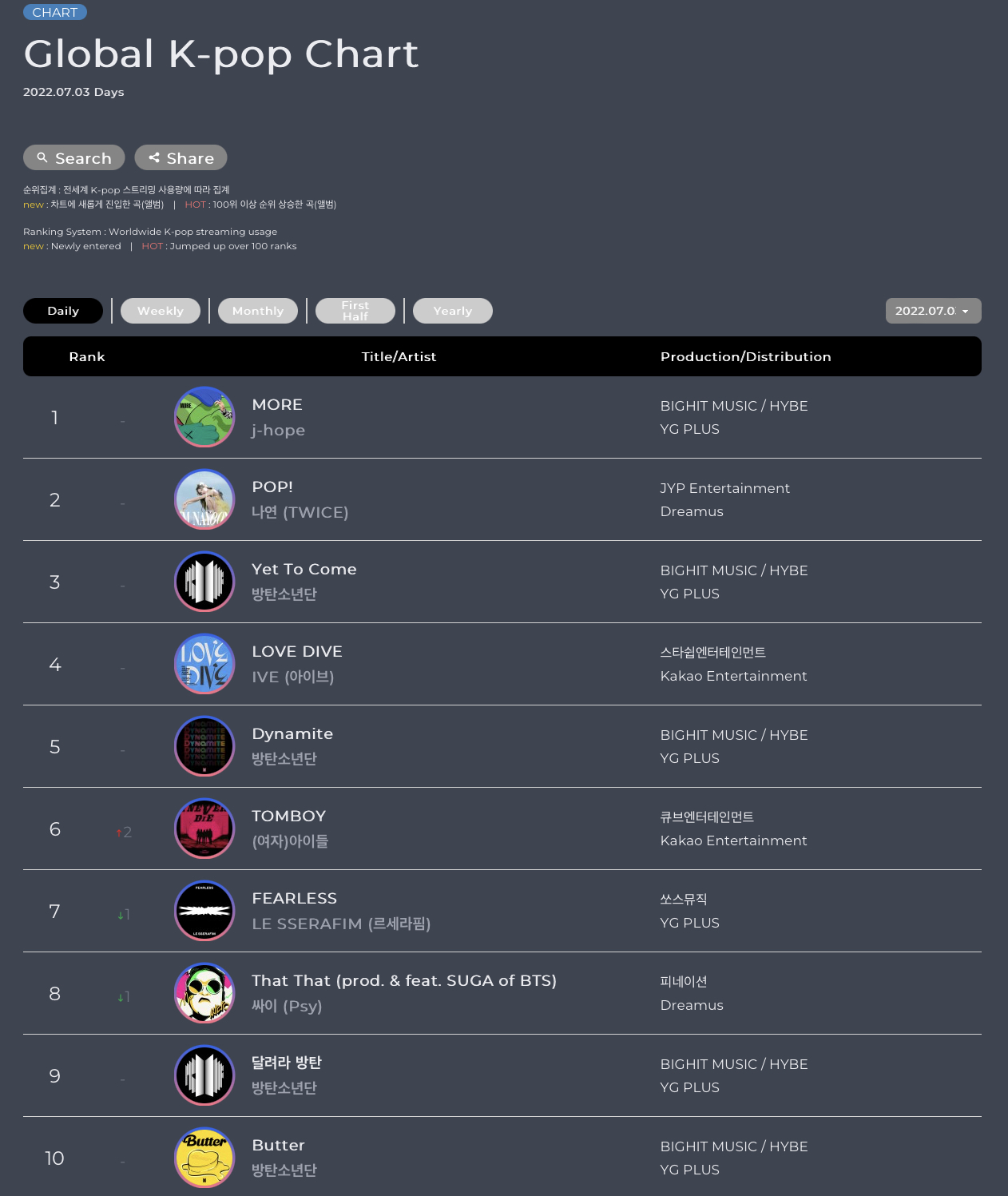Viewport: 1008px width, 1196px height.
Task: Click the Share button
Action: 181,157
